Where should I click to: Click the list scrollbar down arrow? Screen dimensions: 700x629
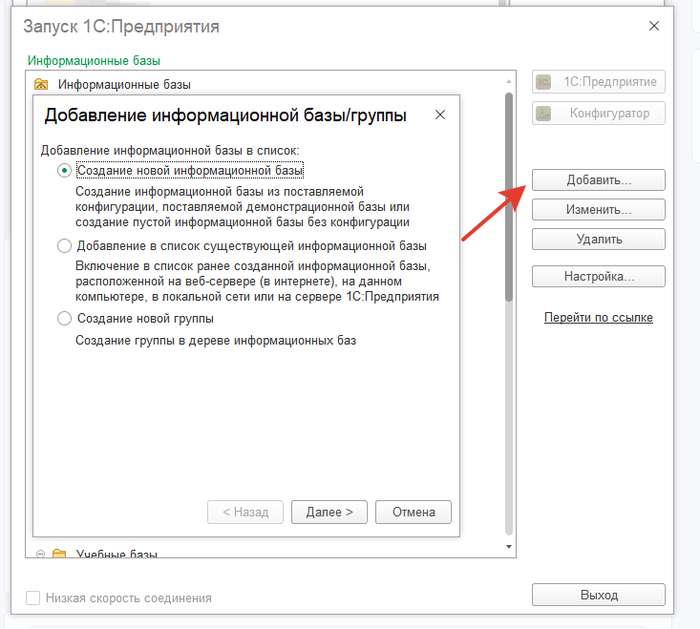click(508, 547)
